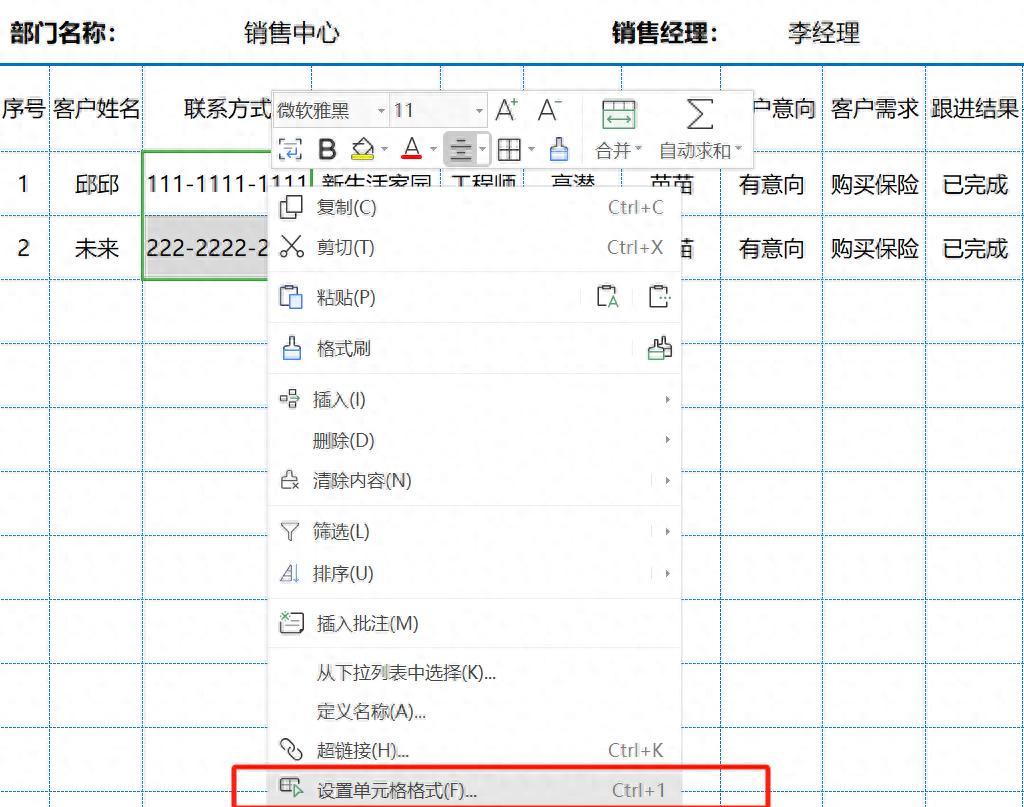This screenshot has height=807, width=1024.
Task: Expand the 筛选 submenu arrow
Action: 667,531
